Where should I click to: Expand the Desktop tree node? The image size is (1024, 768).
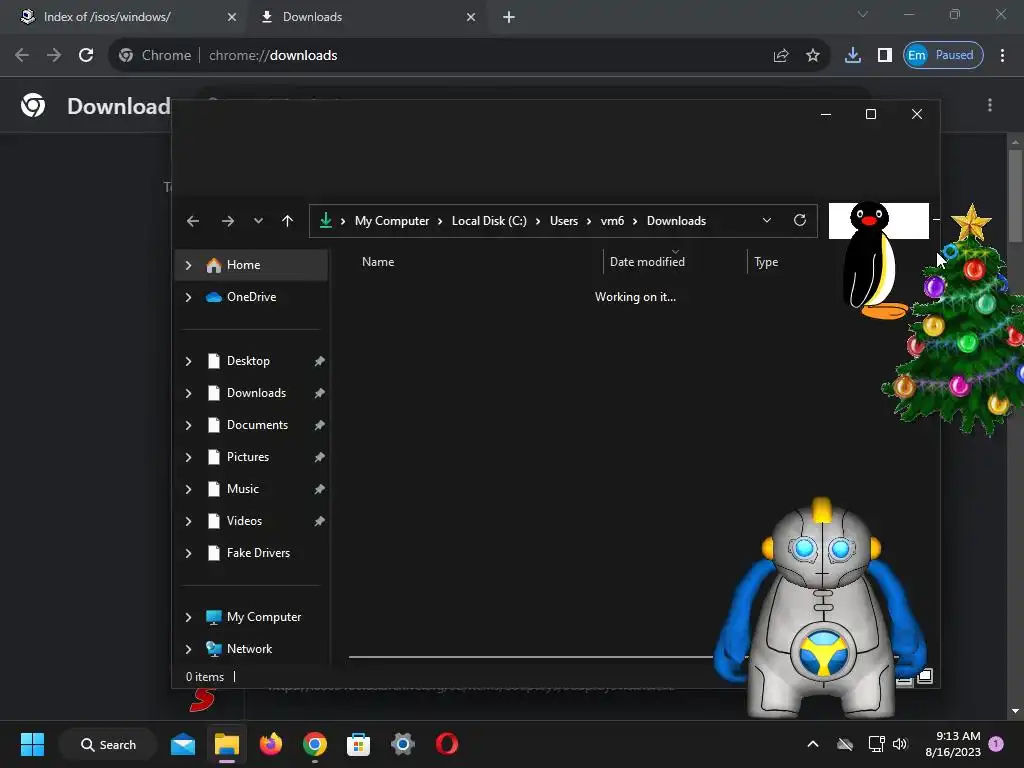(x=188, y=361)
